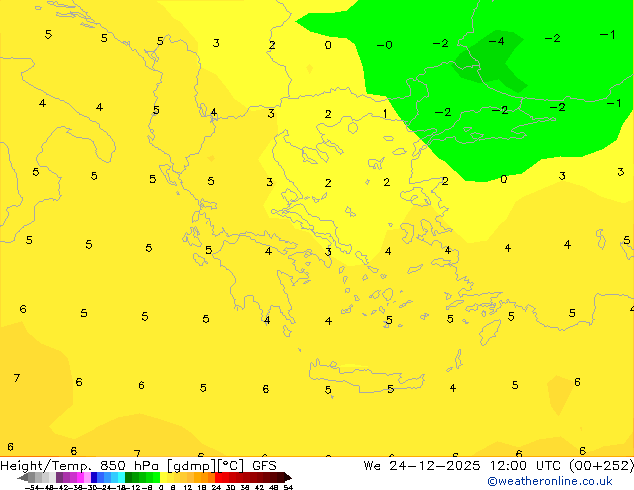
Task: Click grey left arrow end of color scale
Action: [22, 477]
